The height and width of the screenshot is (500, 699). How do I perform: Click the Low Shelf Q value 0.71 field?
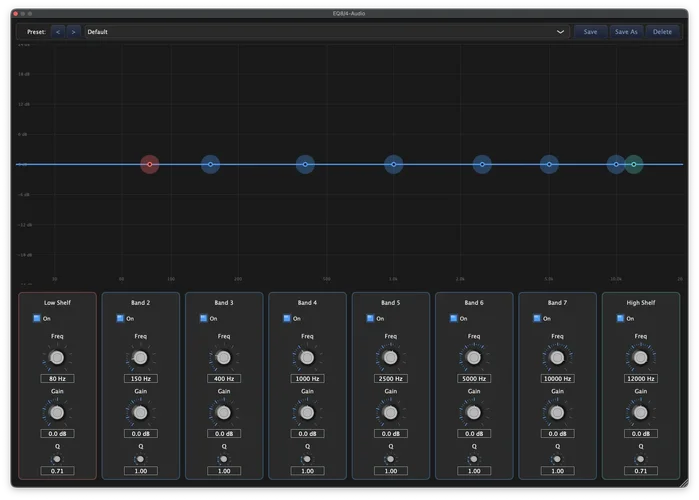coord(57,471)
